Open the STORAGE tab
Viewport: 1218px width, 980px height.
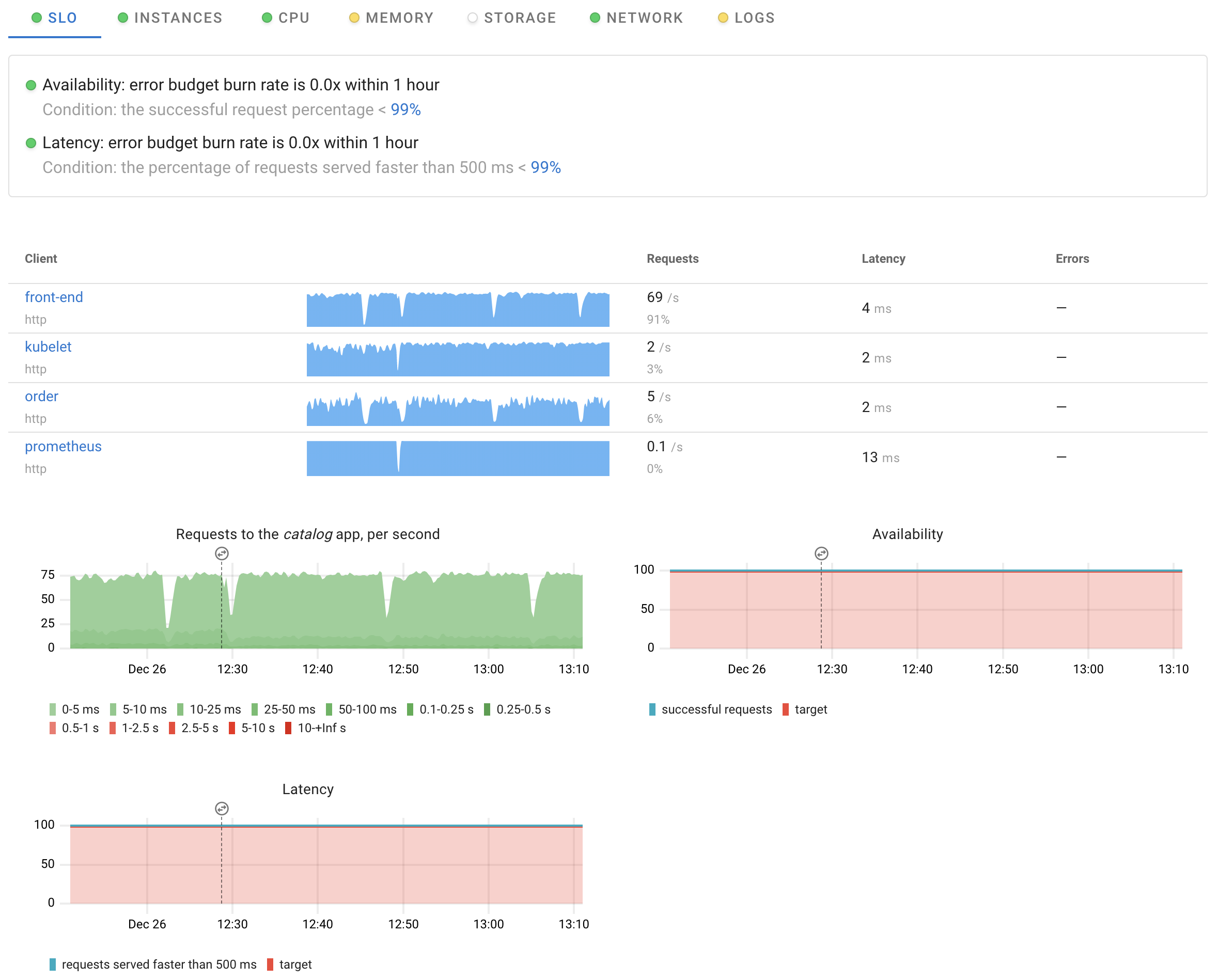pos(512,18)
